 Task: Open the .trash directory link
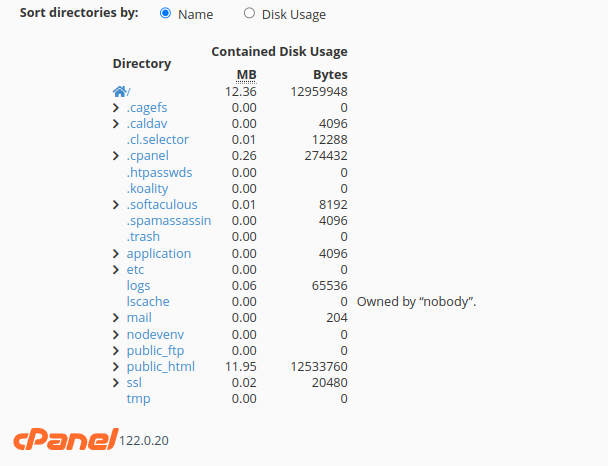(143, 236)
